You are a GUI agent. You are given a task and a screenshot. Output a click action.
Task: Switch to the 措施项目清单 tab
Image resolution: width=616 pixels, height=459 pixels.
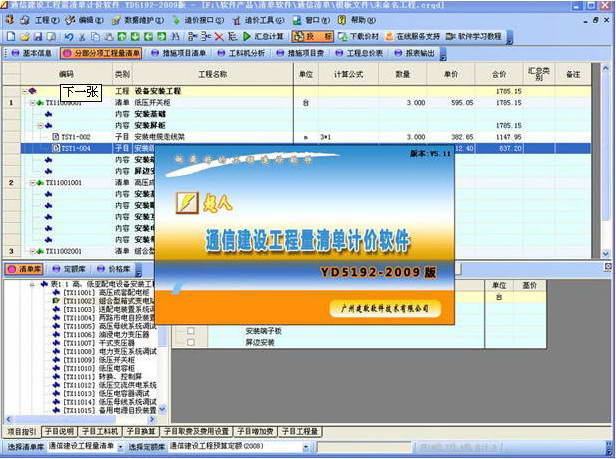179,53
